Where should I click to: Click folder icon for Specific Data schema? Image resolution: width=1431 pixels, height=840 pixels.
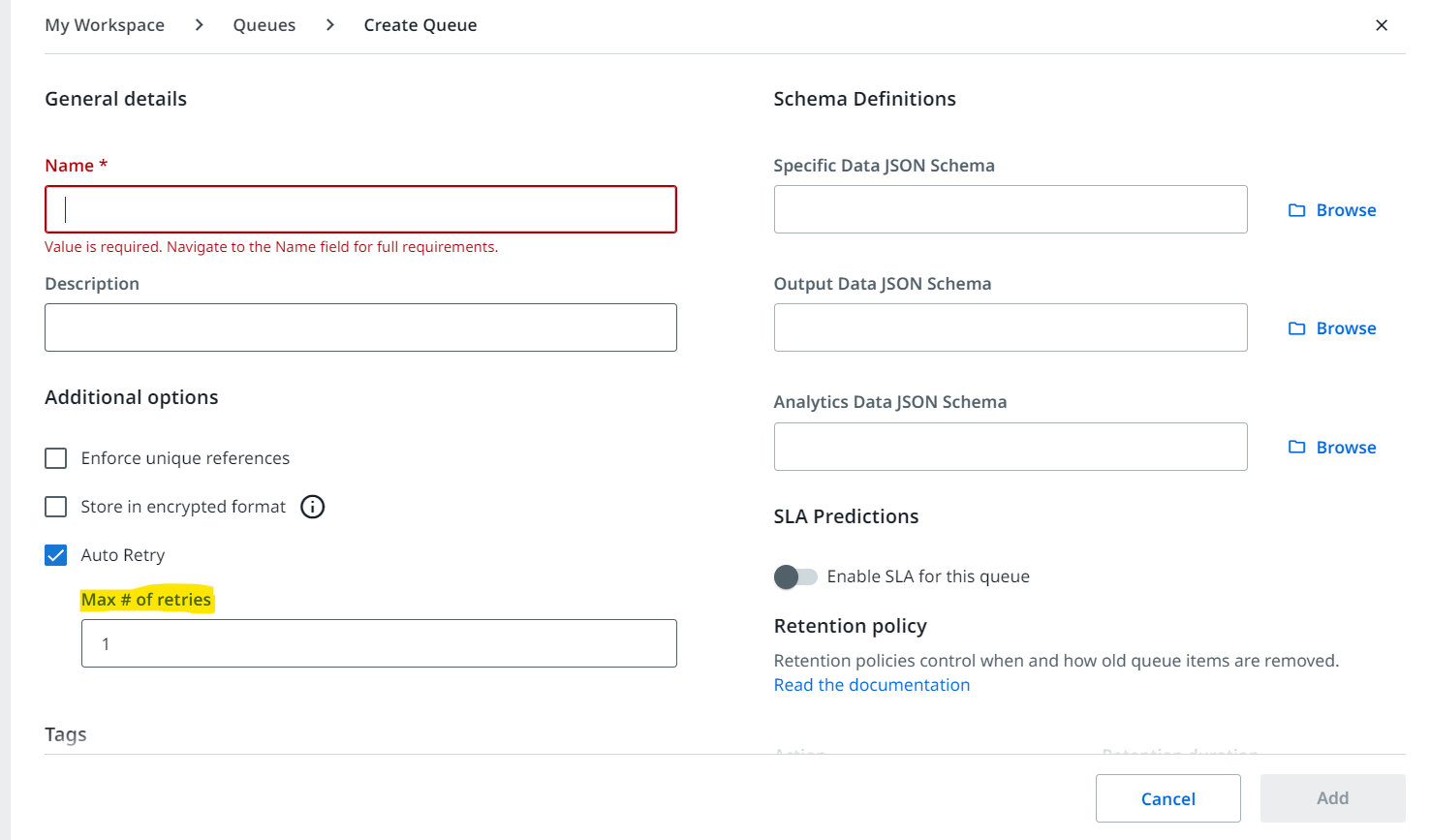click(1296, 210)
